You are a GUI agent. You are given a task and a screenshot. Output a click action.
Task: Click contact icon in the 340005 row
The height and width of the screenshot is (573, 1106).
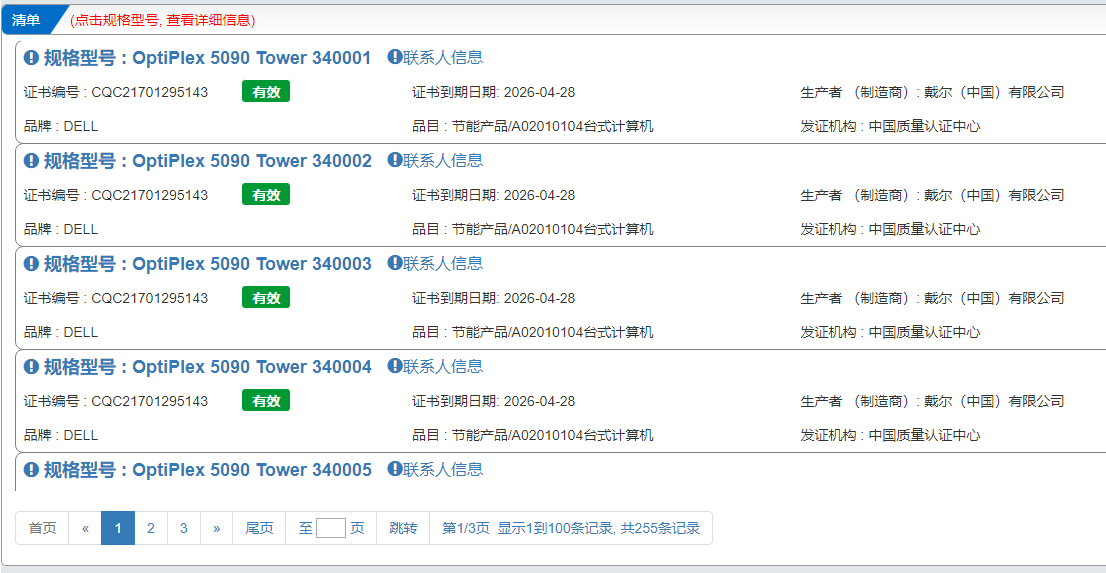coord(394,469)
